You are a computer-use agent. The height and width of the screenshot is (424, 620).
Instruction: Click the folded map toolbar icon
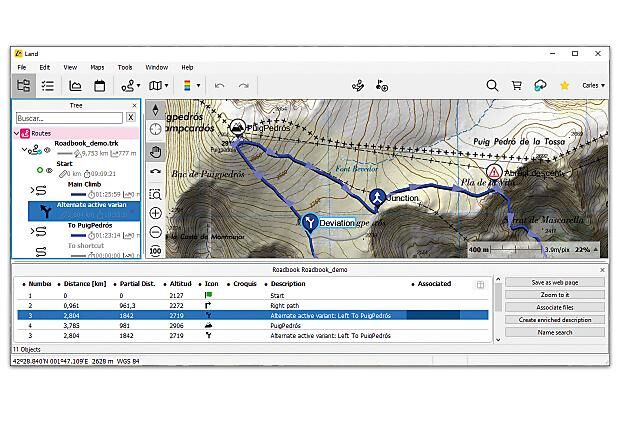click(x=155, y=86)
